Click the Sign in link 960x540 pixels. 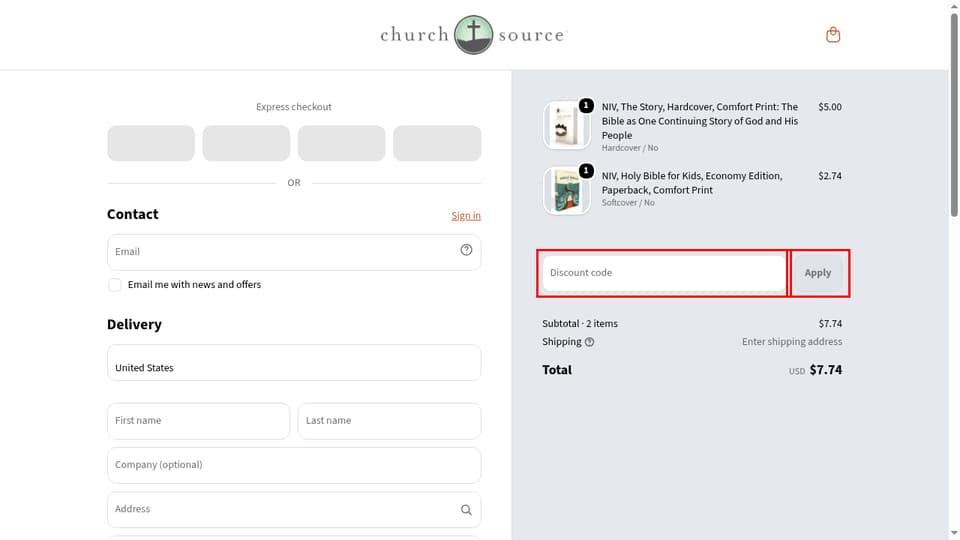pyautogui.click(x=466, y=216)
